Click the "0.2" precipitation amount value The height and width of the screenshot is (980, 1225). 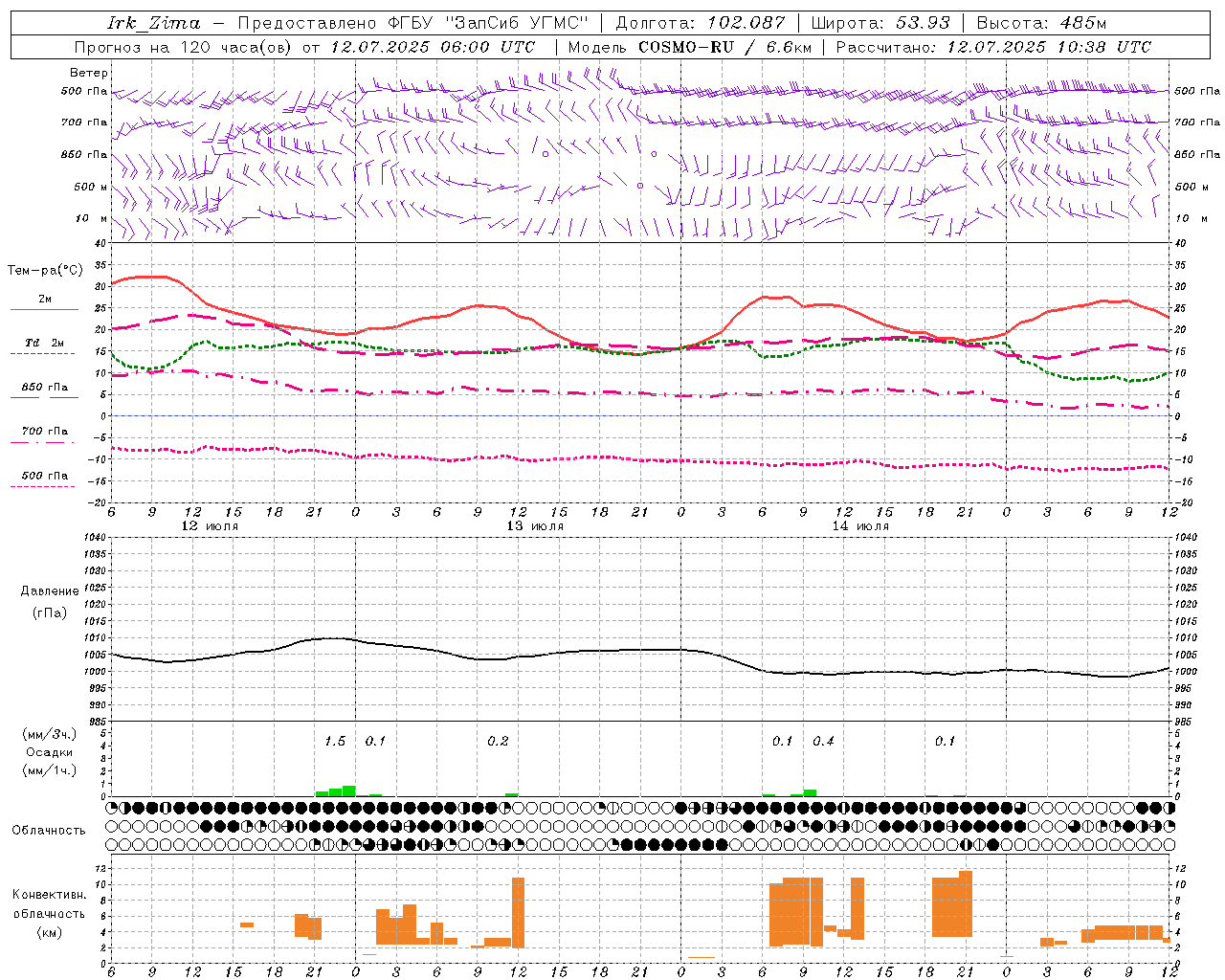click(498, 742)
